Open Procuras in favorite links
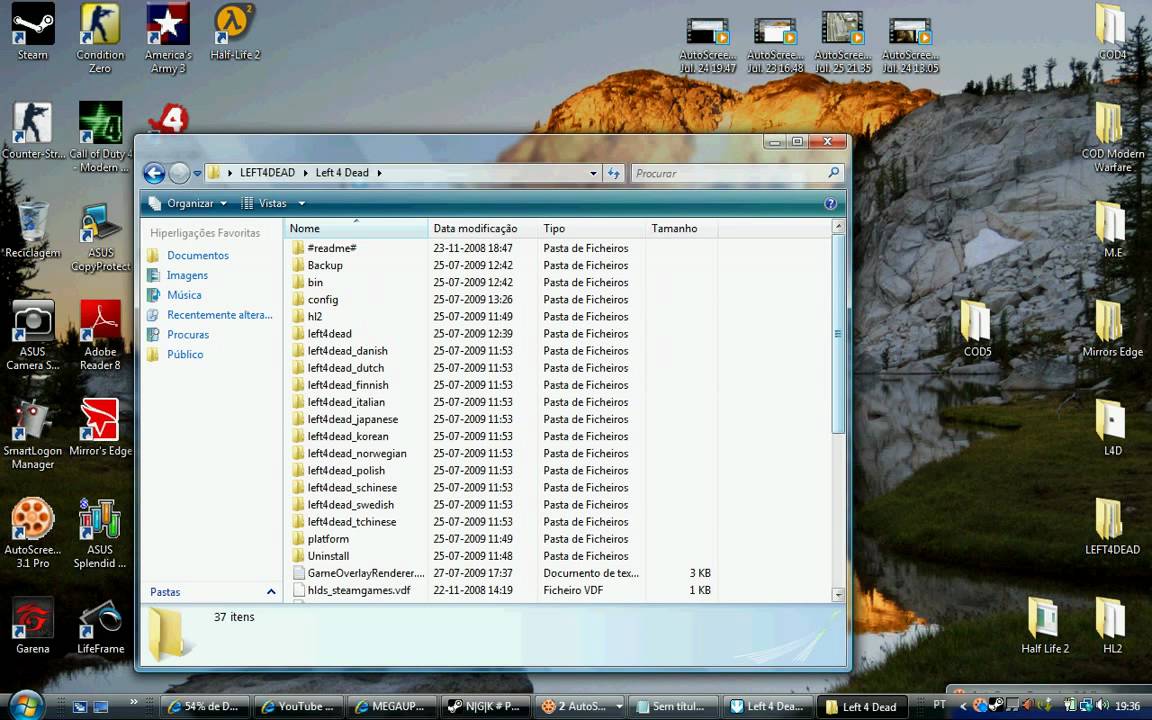Image resolution: width=1152 pixels, height=720 pixels. [188, 335]
